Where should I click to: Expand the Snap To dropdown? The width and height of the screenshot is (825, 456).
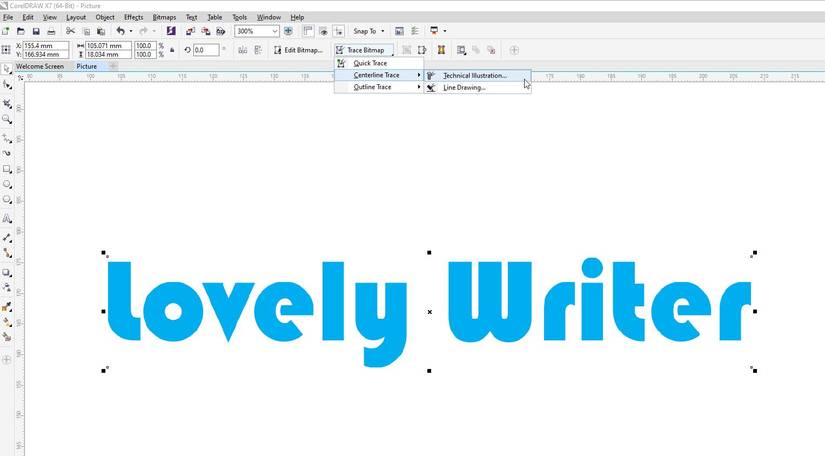(383, 31)
